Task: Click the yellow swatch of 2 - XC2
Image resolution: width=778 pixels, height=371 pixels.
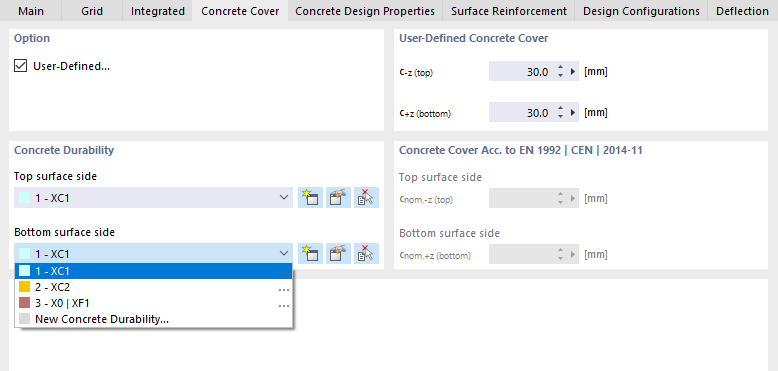Action: coord(24,287)
